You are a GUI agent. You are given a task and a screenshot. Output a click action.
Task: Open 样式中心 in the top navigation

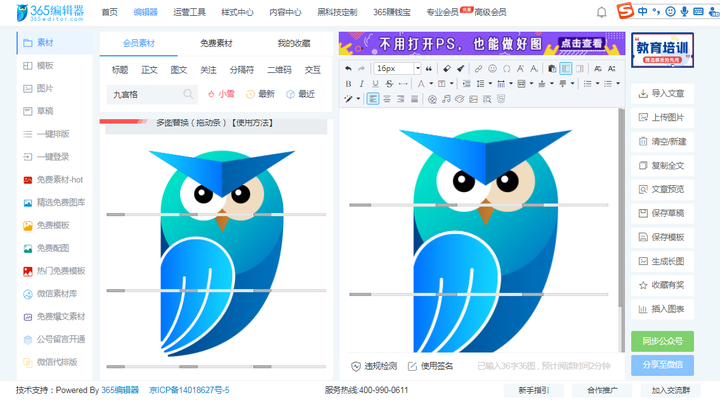coord(237,12)
